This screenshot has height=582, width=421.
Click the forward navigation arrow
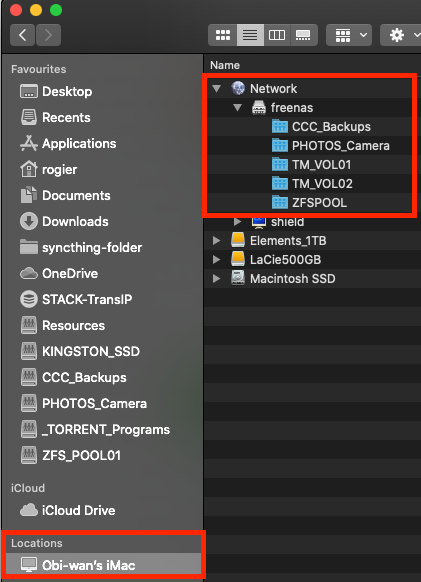point(48,35)
